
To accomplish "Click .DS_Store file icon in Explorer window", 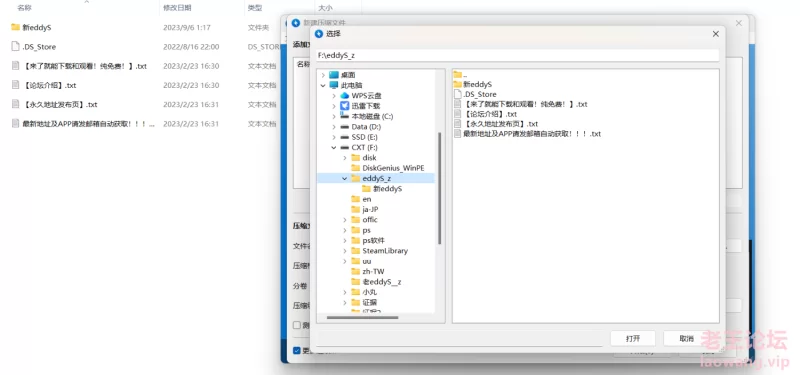I will tap(15, 46).
